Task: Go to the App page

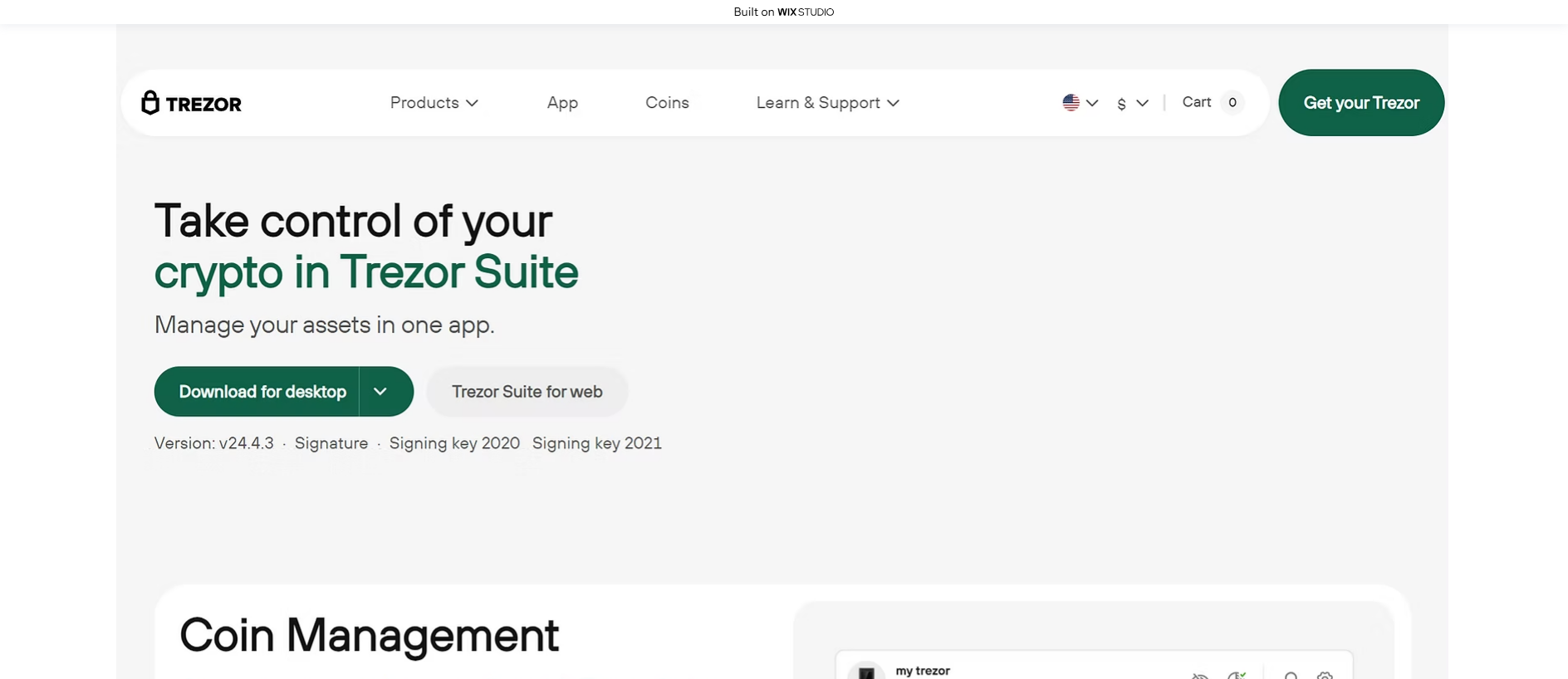Action: tap(562, 103)
